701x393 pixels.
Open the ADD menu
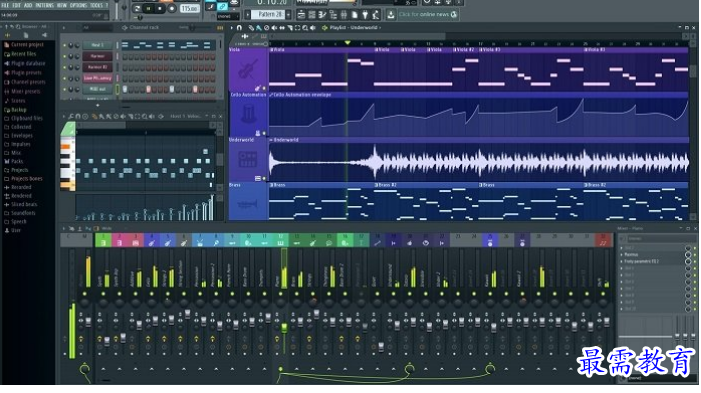click(28, 5)
